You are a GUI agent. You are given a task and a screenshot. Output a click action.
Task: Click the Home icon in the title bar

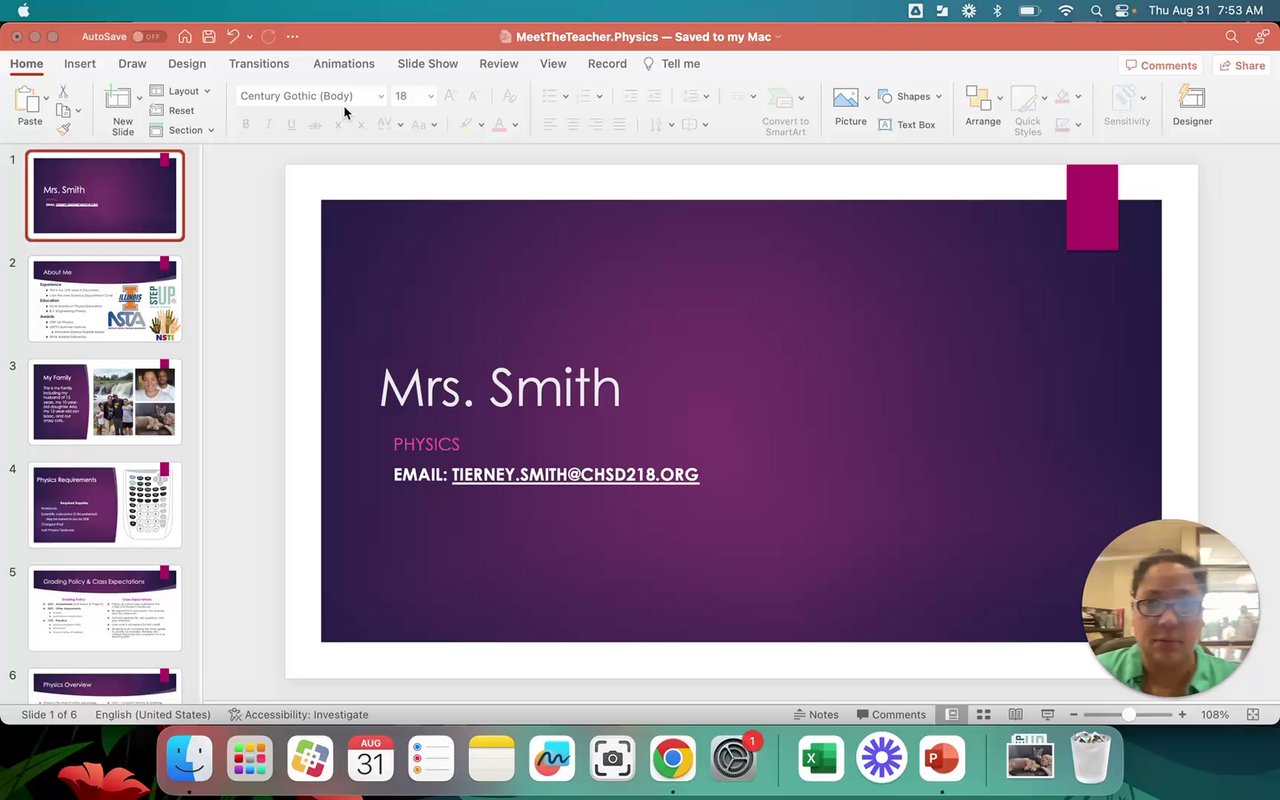point(185,37)
